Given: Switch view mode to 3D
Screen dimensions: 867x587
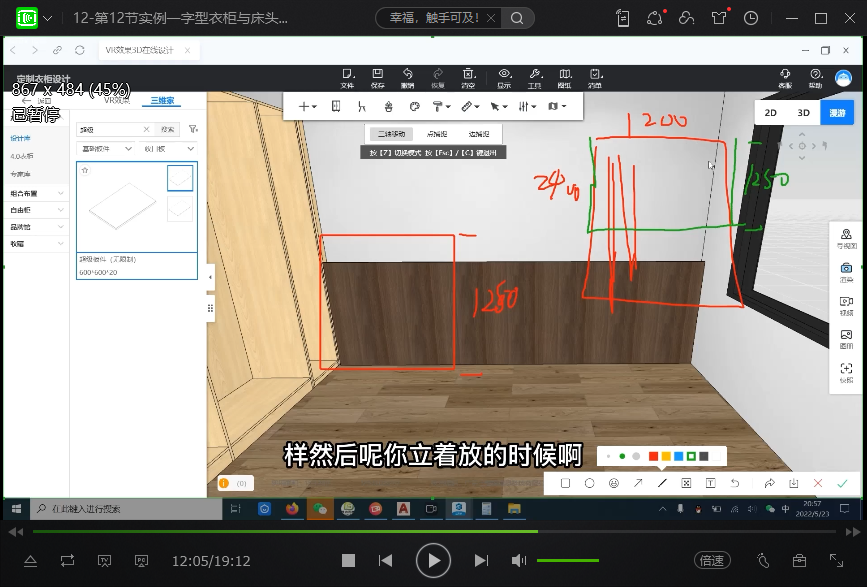Looking at the screenshot, I should tap(803, 113).
